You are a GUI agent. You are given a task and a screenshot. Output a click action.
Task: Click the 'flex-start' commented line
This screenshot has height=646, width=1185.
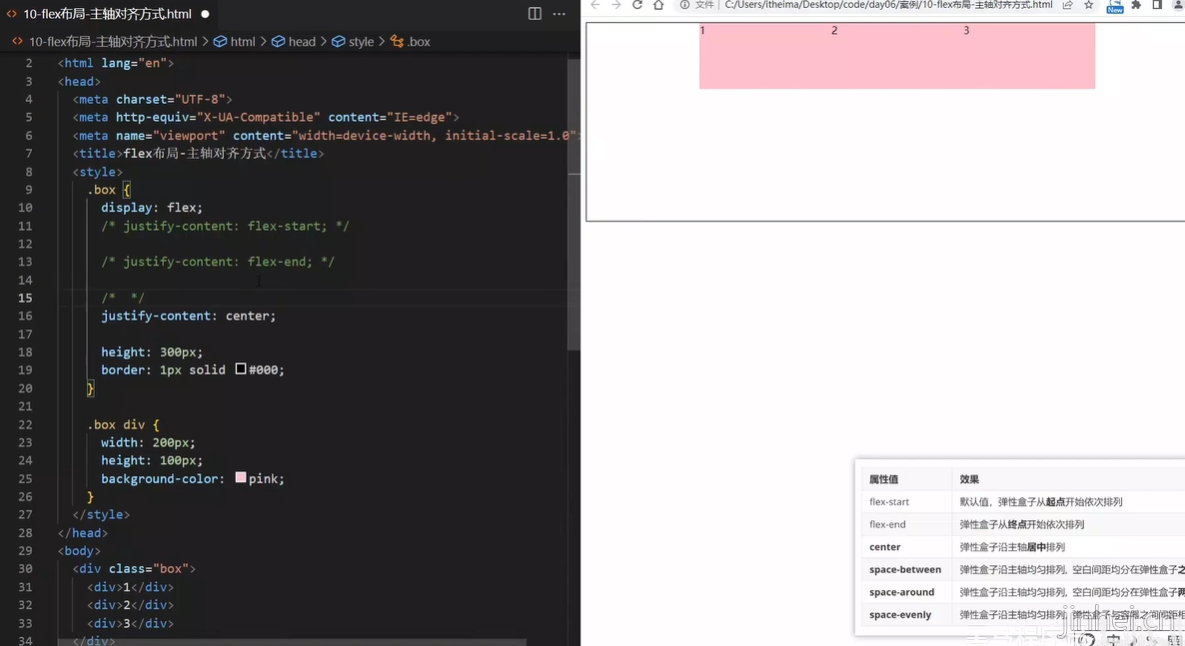point(225,226)
